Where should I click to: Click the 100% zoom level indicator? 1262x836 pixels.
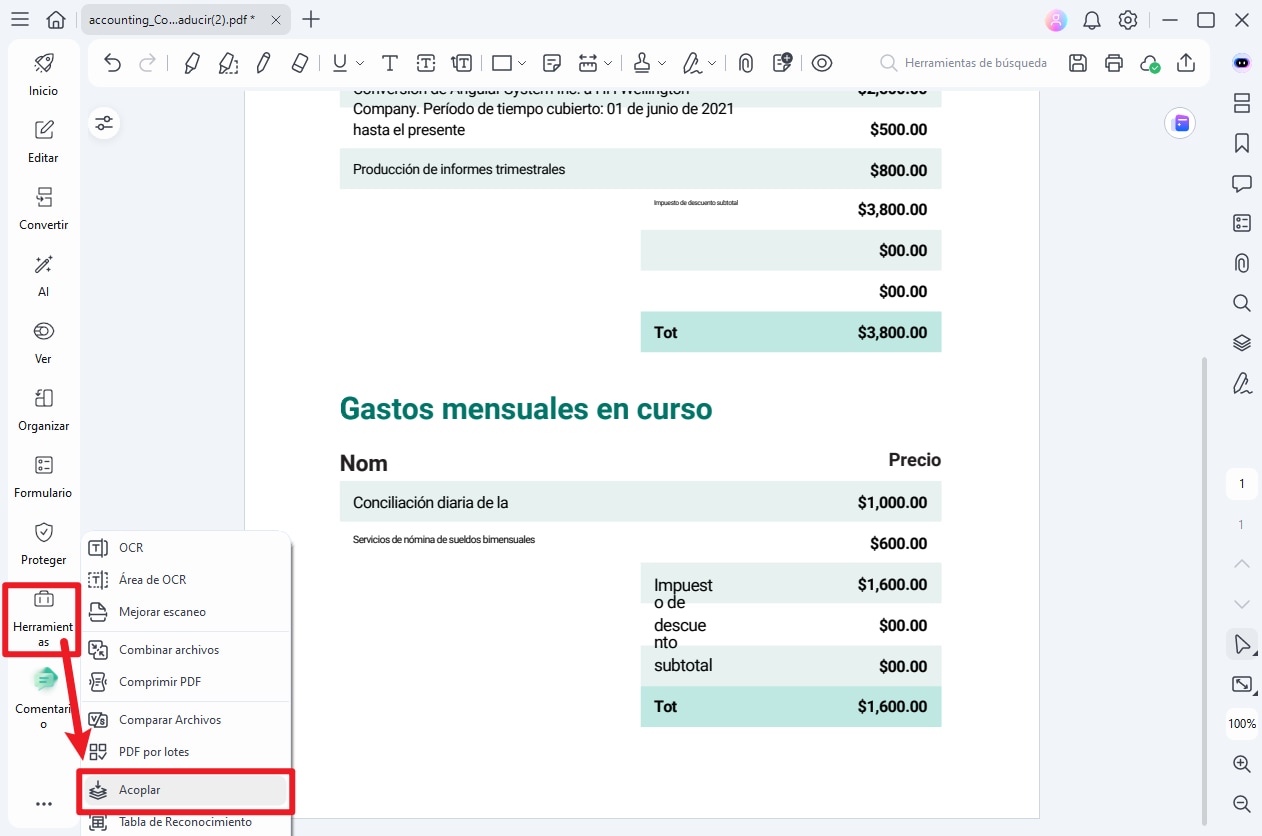pos(1241,723)
